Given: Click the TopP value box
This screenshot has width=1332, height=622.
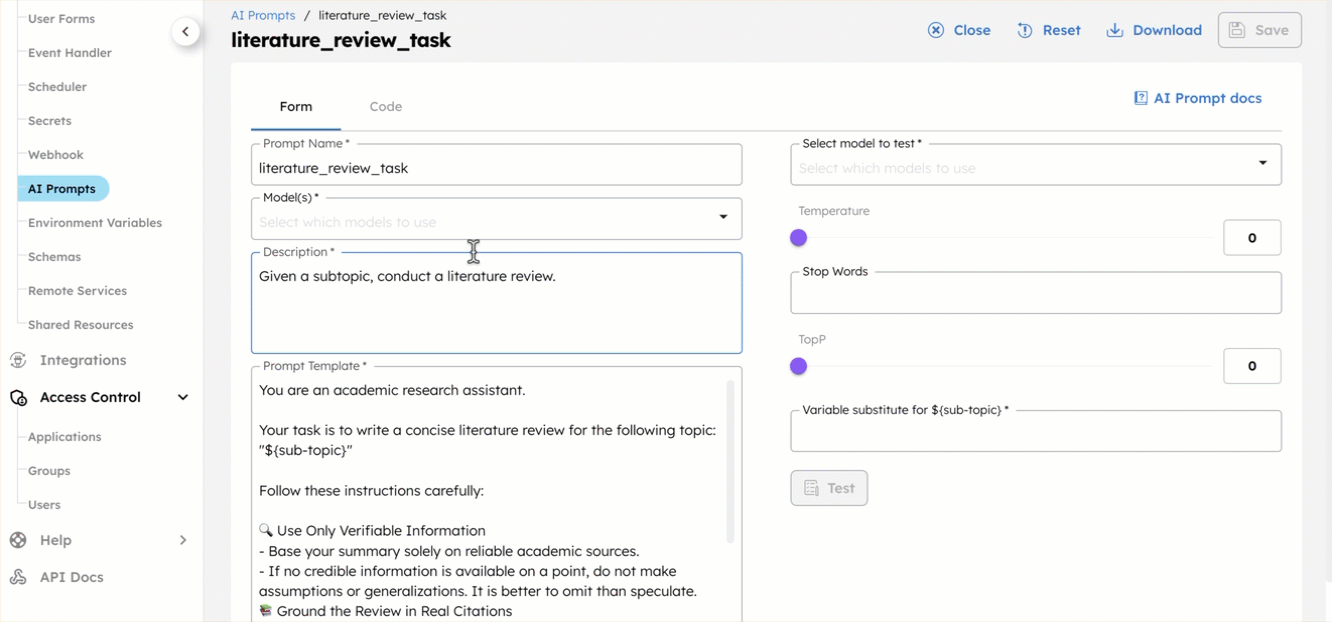Looking at the screenshot, I should [1252, 366].
